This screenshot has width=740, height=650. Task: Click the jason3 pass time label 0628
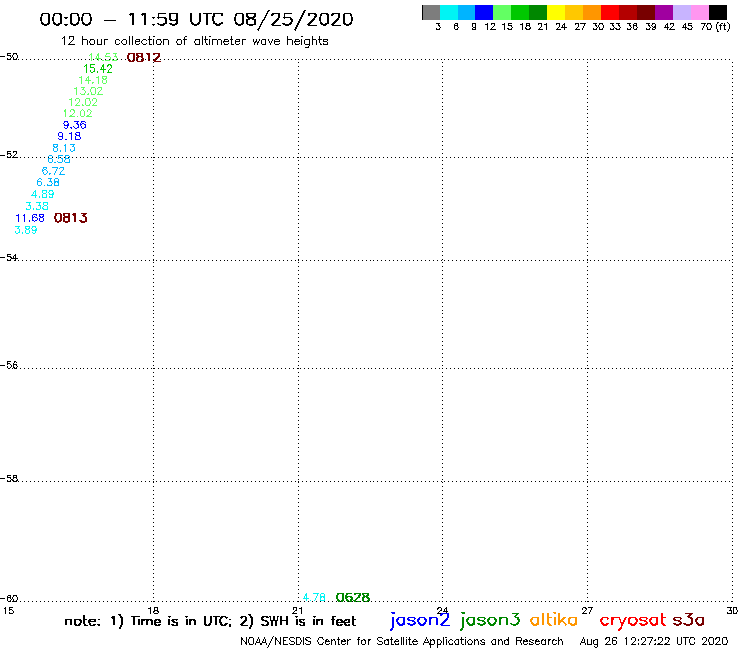[x=353, y=598]
